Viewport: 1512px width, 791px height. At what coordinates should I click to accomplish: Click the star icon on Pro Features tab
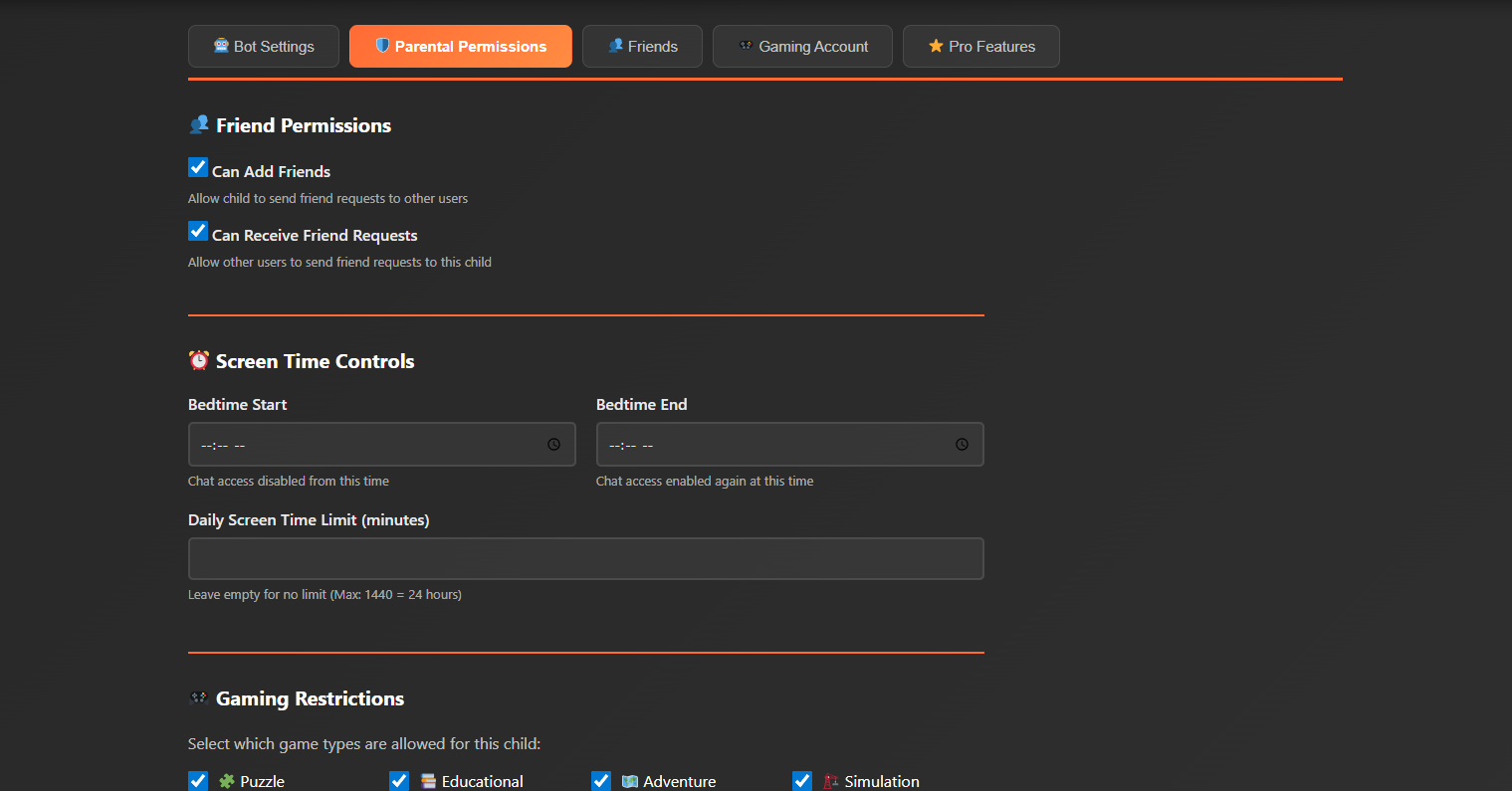pos(936,46)
